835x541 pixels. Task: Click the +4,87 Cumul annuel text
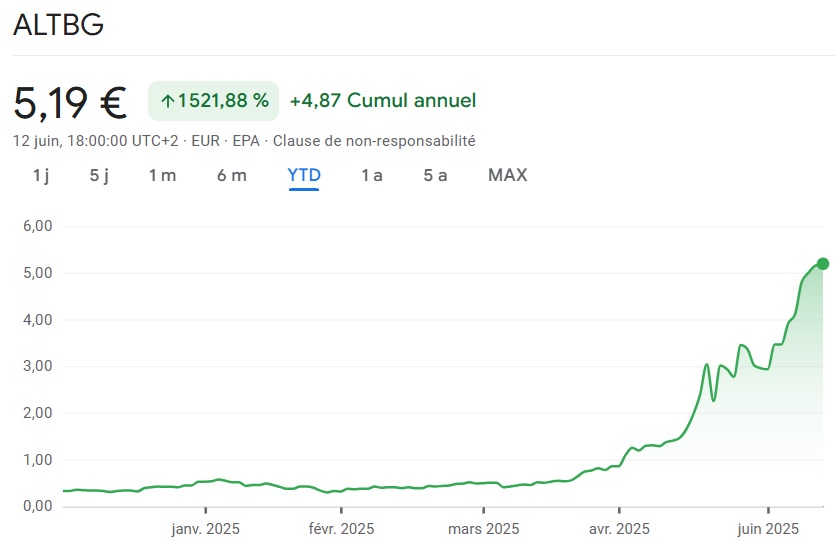tap(383, 101)
